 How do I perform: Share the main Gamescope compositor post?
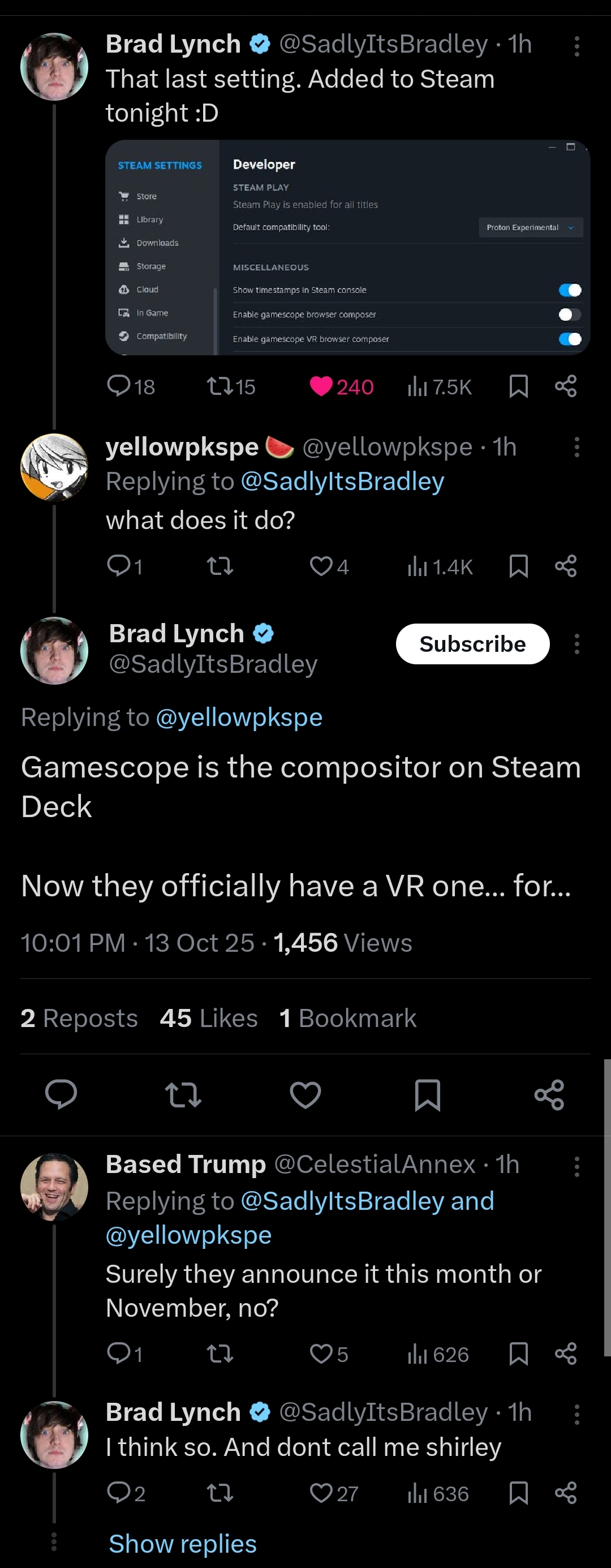(x=549, y=1095)
